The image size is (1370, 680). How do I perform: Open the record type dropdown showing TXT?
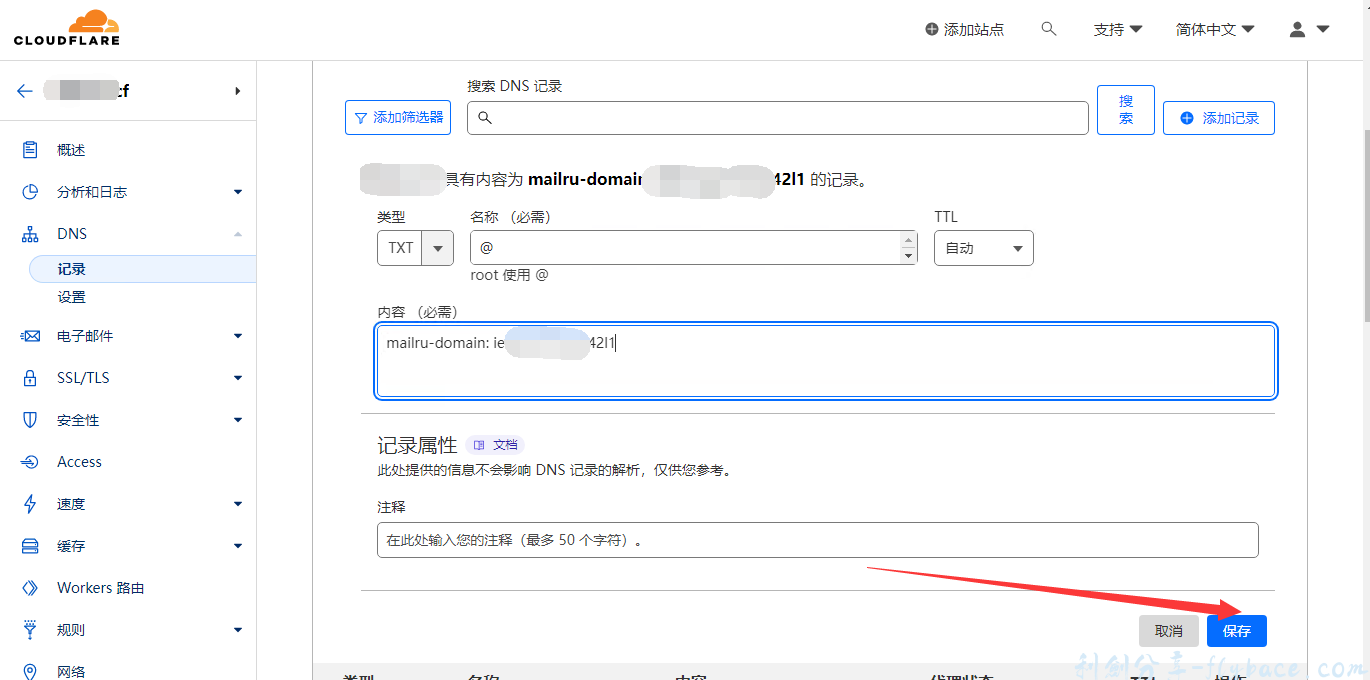pos(437,247)
